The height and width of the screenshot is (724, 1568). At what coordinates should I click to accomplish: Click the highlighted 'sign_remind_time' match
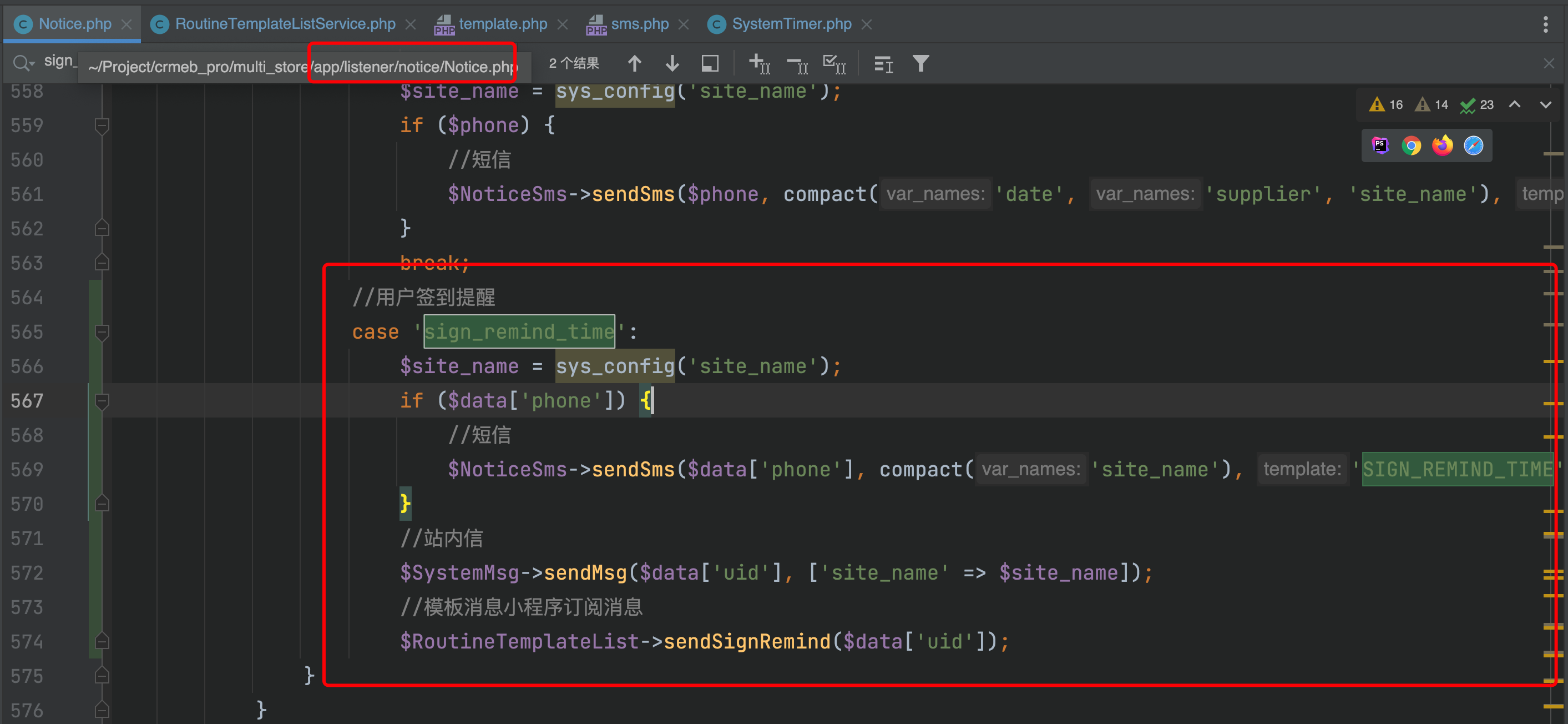[x=519, y=332]
